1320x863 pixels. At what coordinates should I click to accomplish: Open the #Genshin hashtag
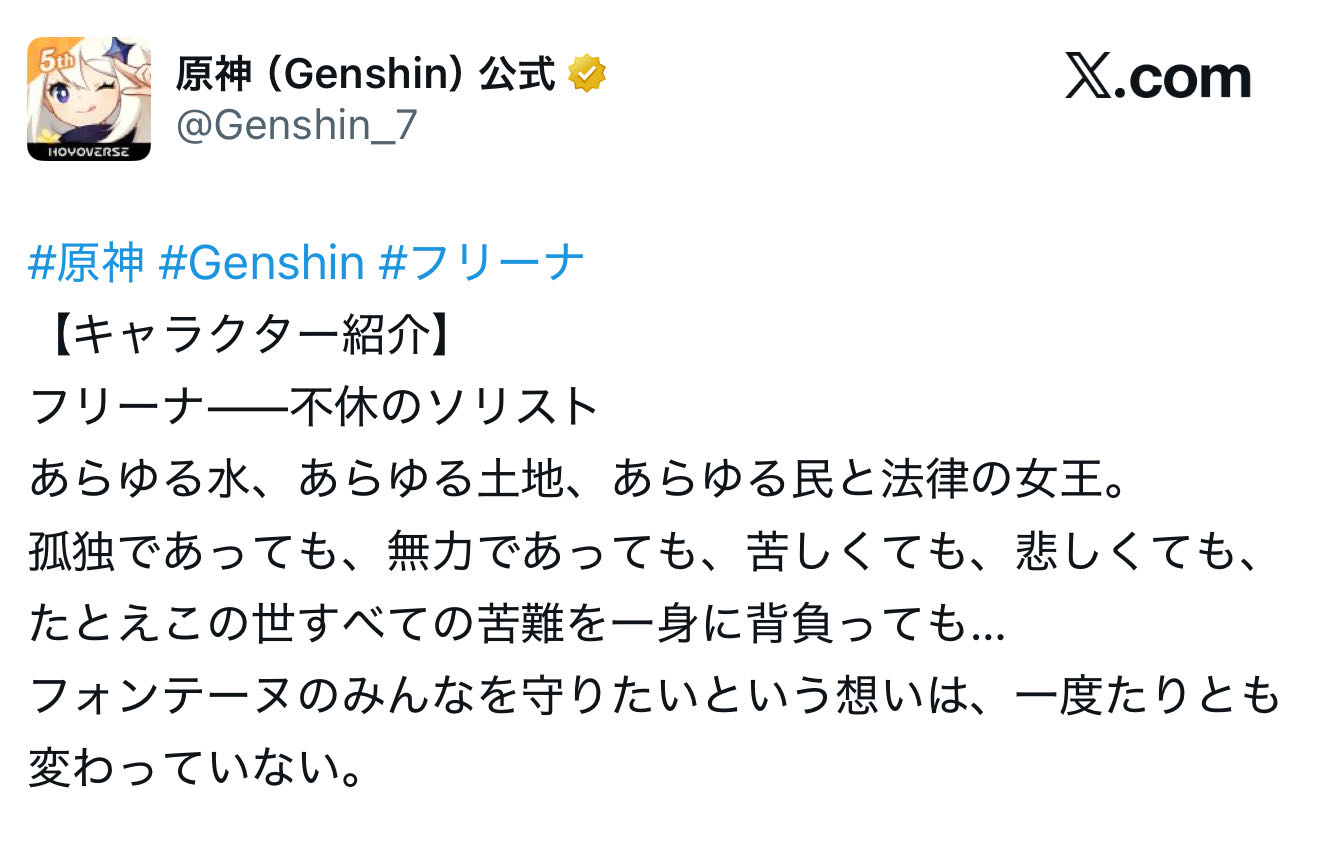coord(262,263)
